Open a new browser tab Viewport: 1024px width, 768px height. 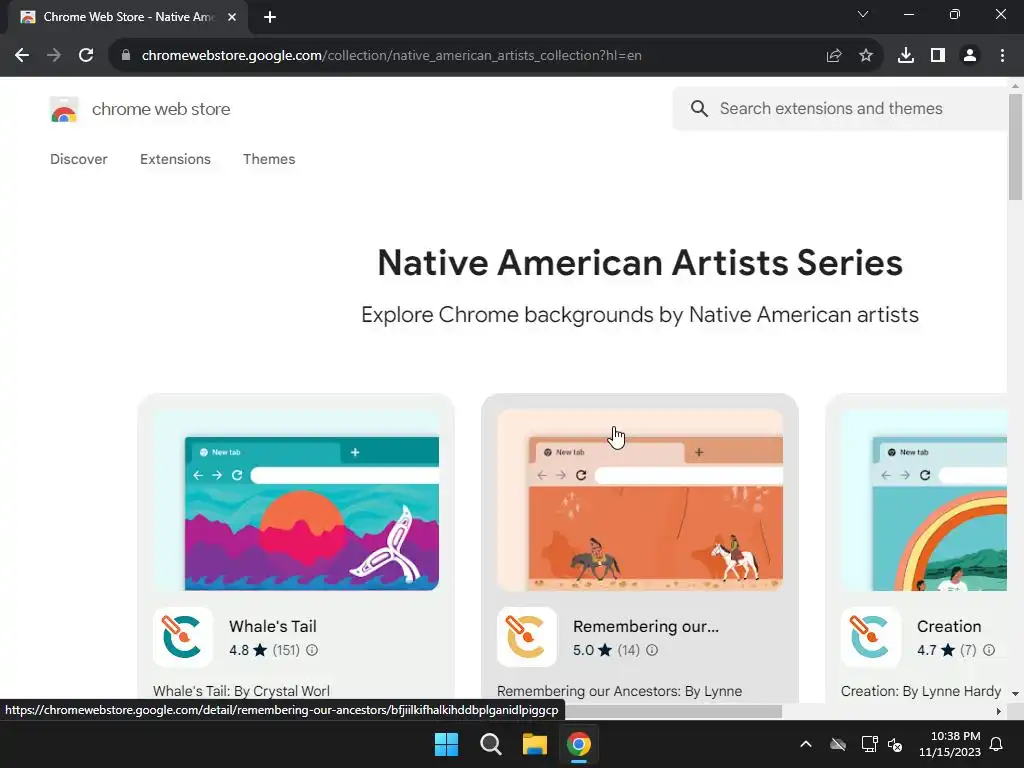click(x=270, y=18)
